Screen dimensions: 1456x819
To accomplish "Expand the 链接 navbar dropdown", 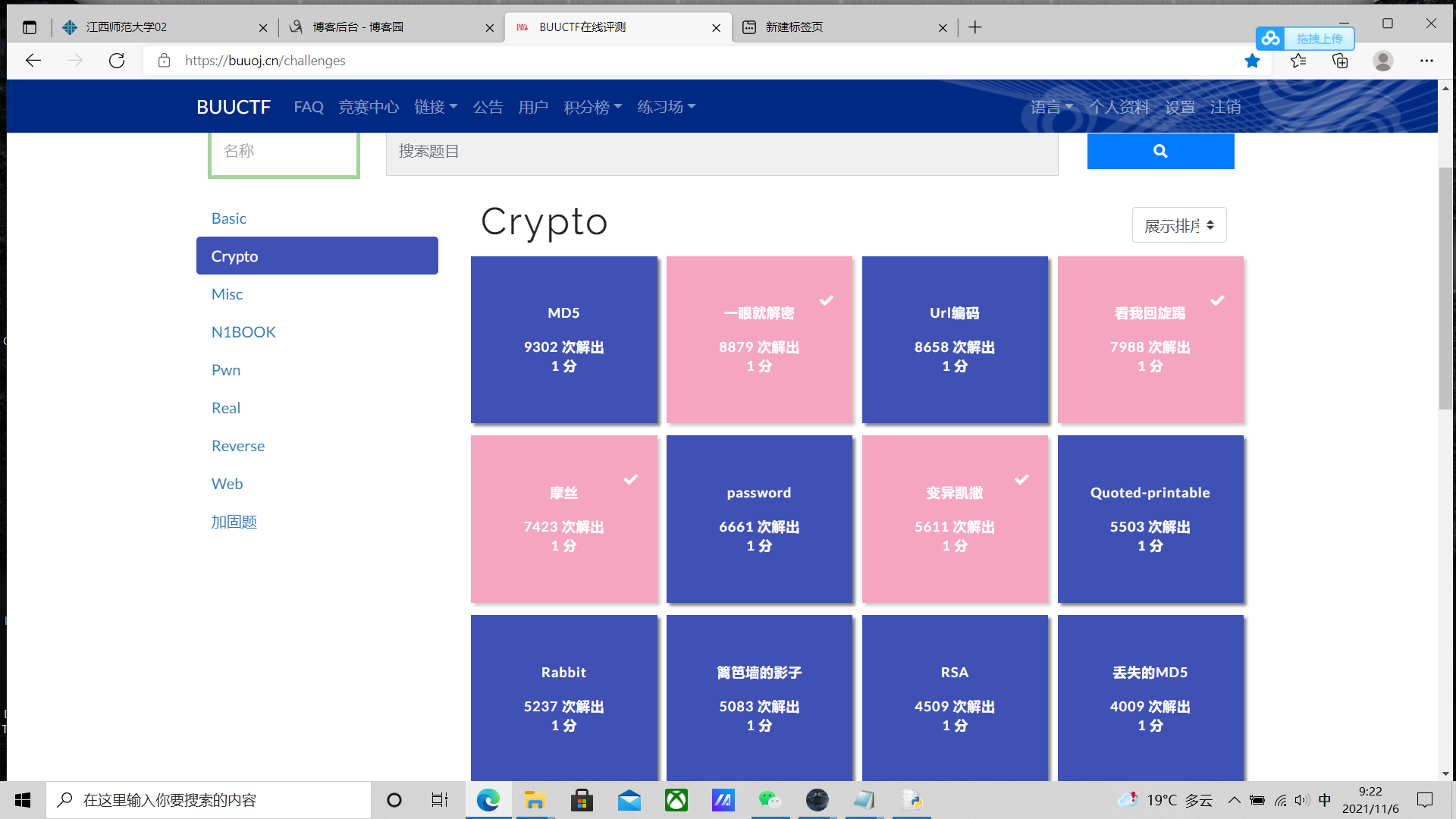I will pos(435,107).
